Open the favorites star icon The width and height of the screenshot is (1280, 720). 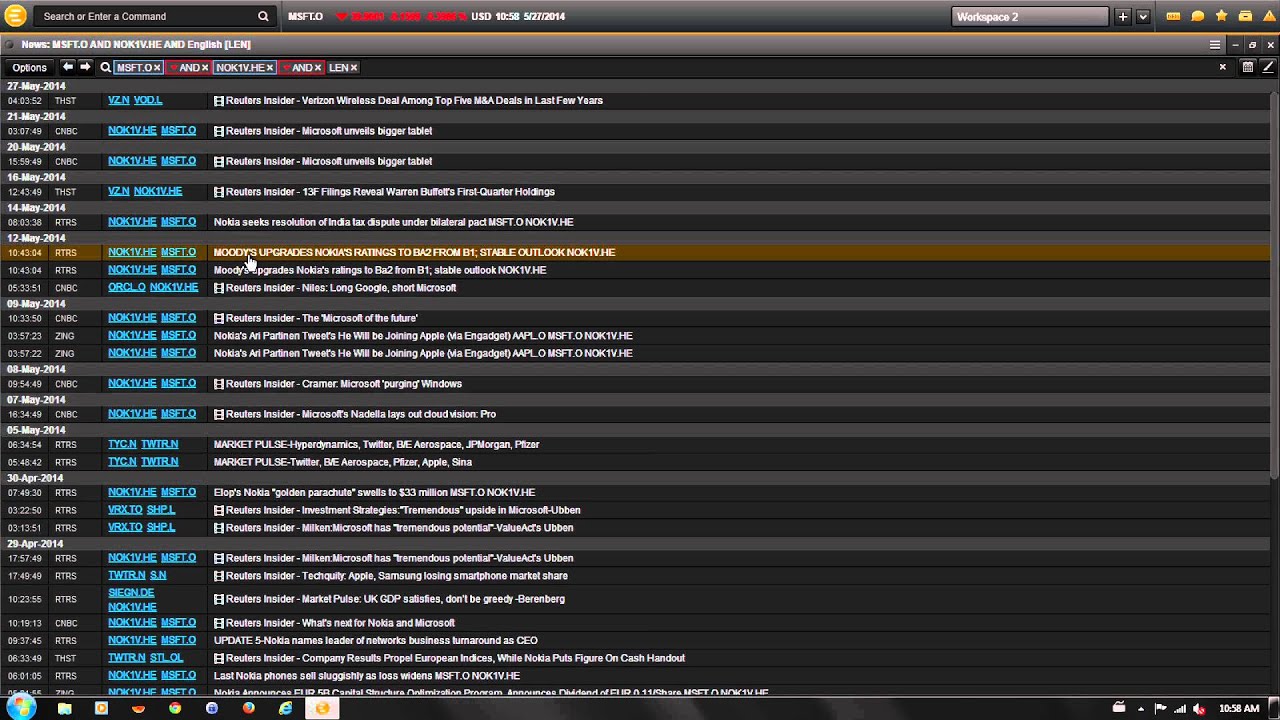tap(1221, 16)
